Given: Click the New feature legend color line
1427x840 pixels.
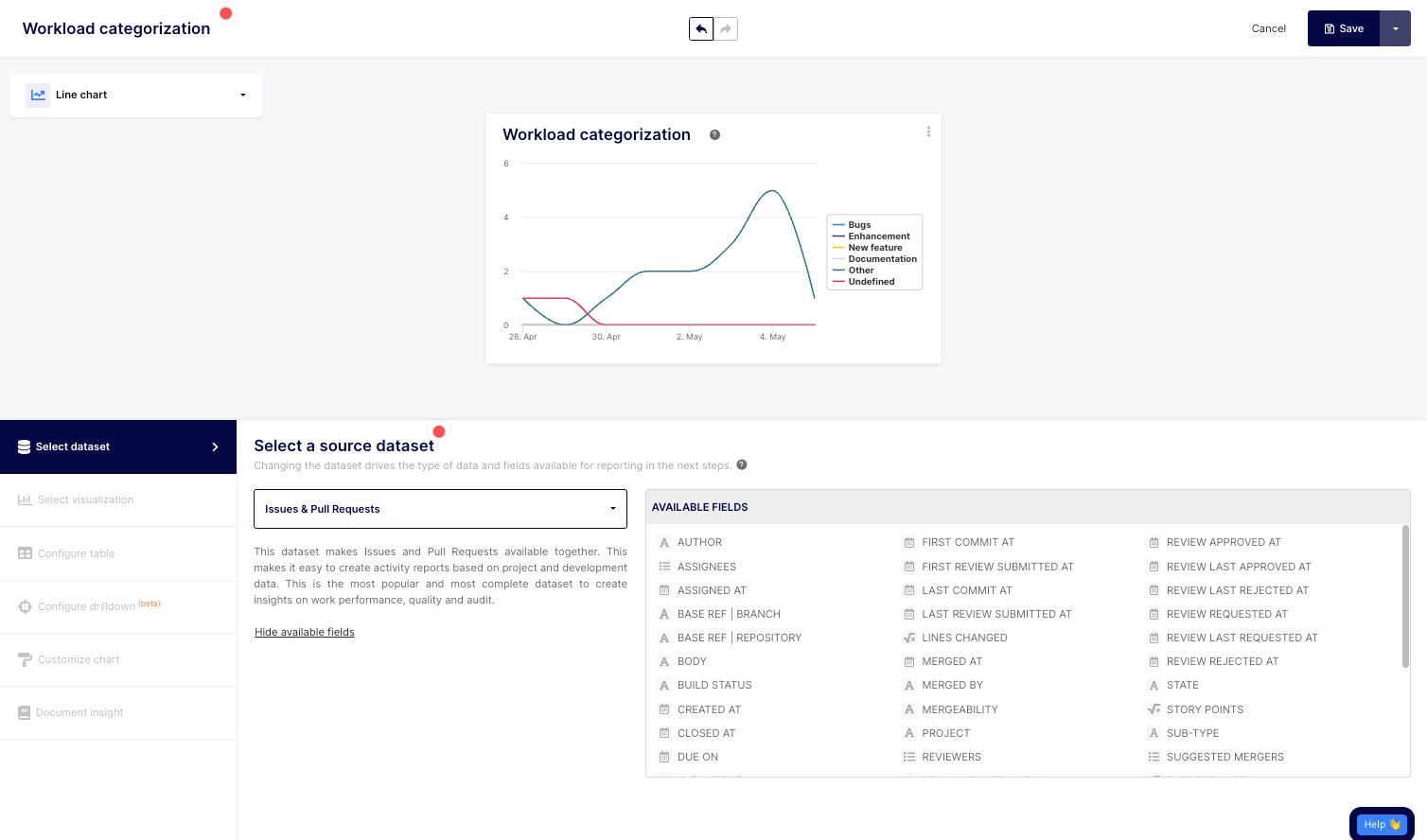Looking at the screenshot, I should (x=838, y=248).
